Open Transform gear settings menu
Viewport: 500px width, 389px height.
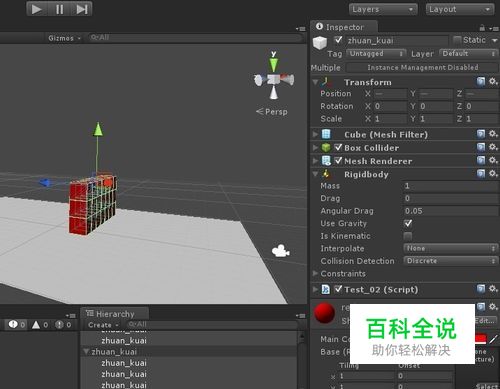click(493, 81)
